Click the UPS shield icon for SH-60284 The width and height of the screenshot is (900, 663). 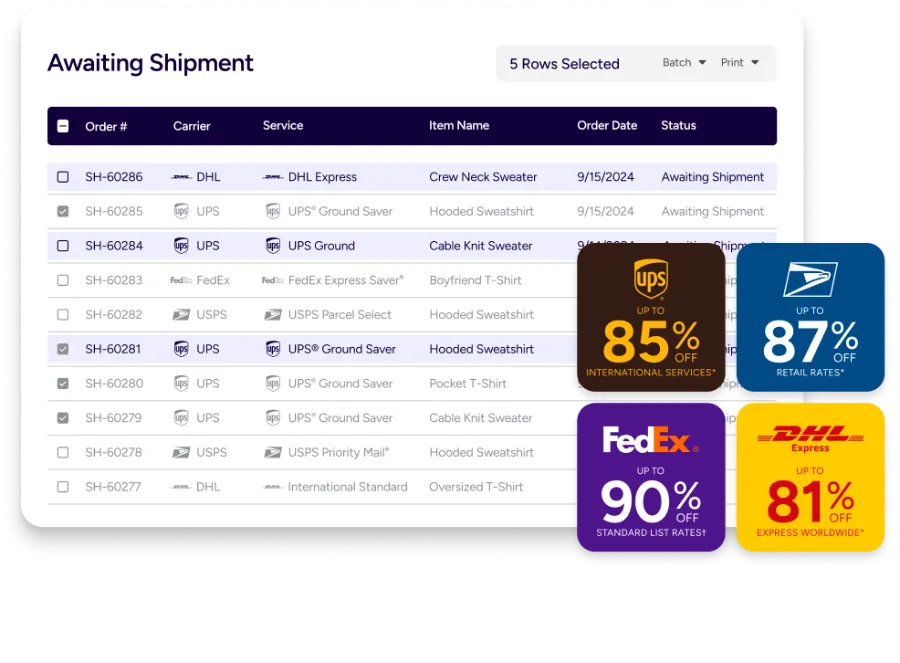tap(181, 246)
